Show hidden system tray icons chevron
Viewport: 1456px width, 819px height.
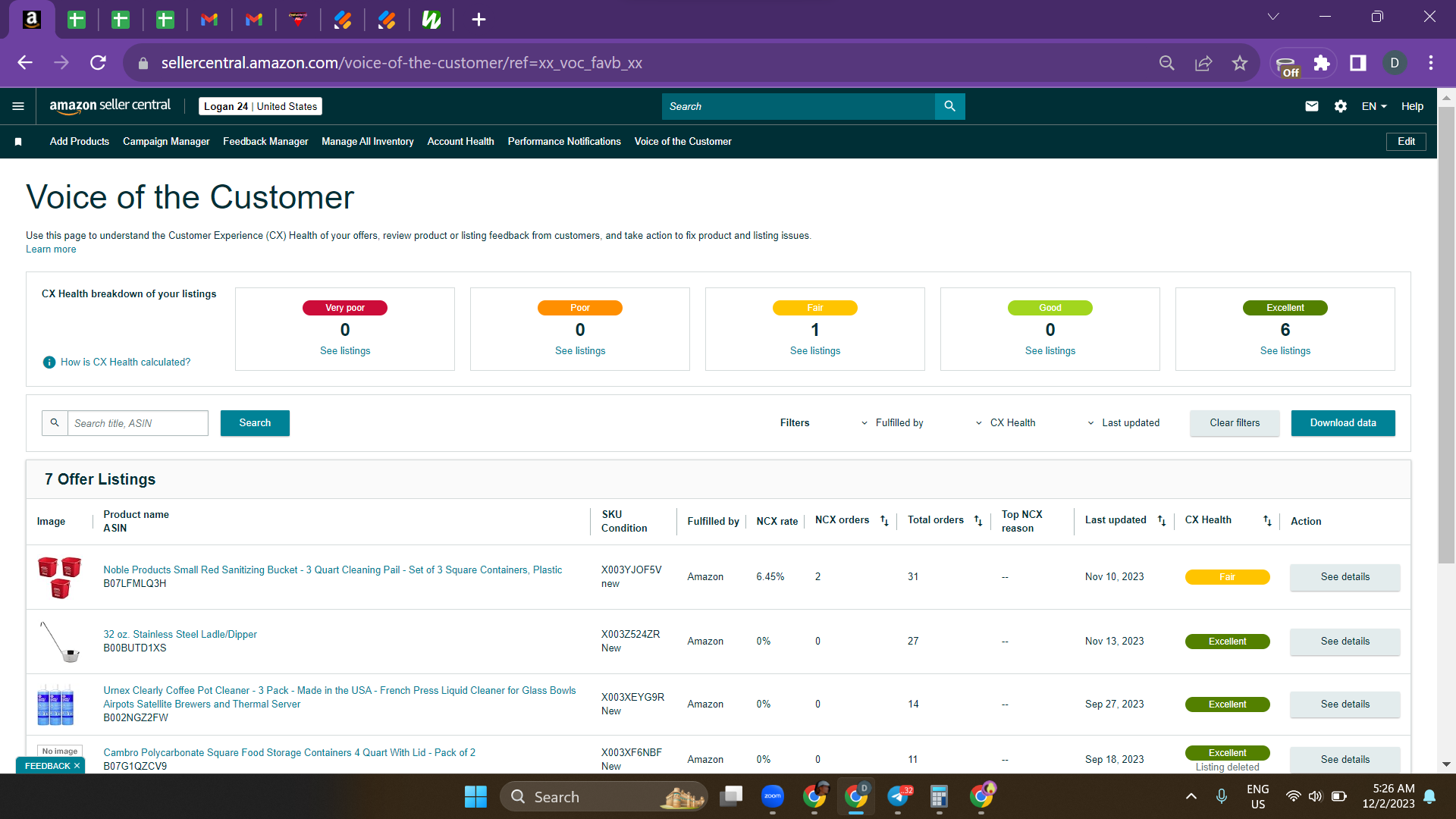[1191, 796]
